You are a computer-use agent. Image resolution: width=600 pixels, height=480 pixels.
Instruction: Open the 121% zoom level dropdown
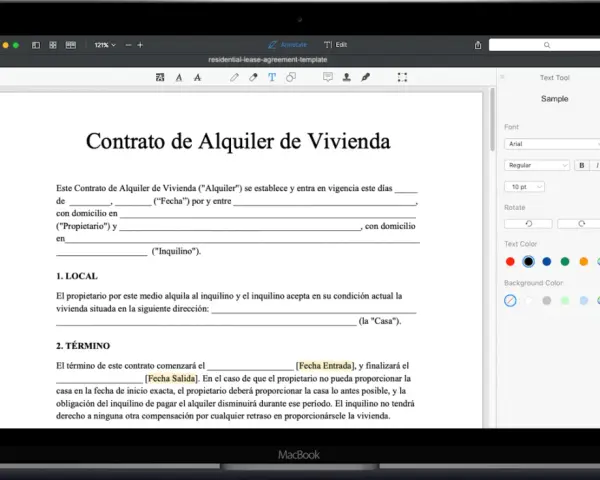pos(105,45)
